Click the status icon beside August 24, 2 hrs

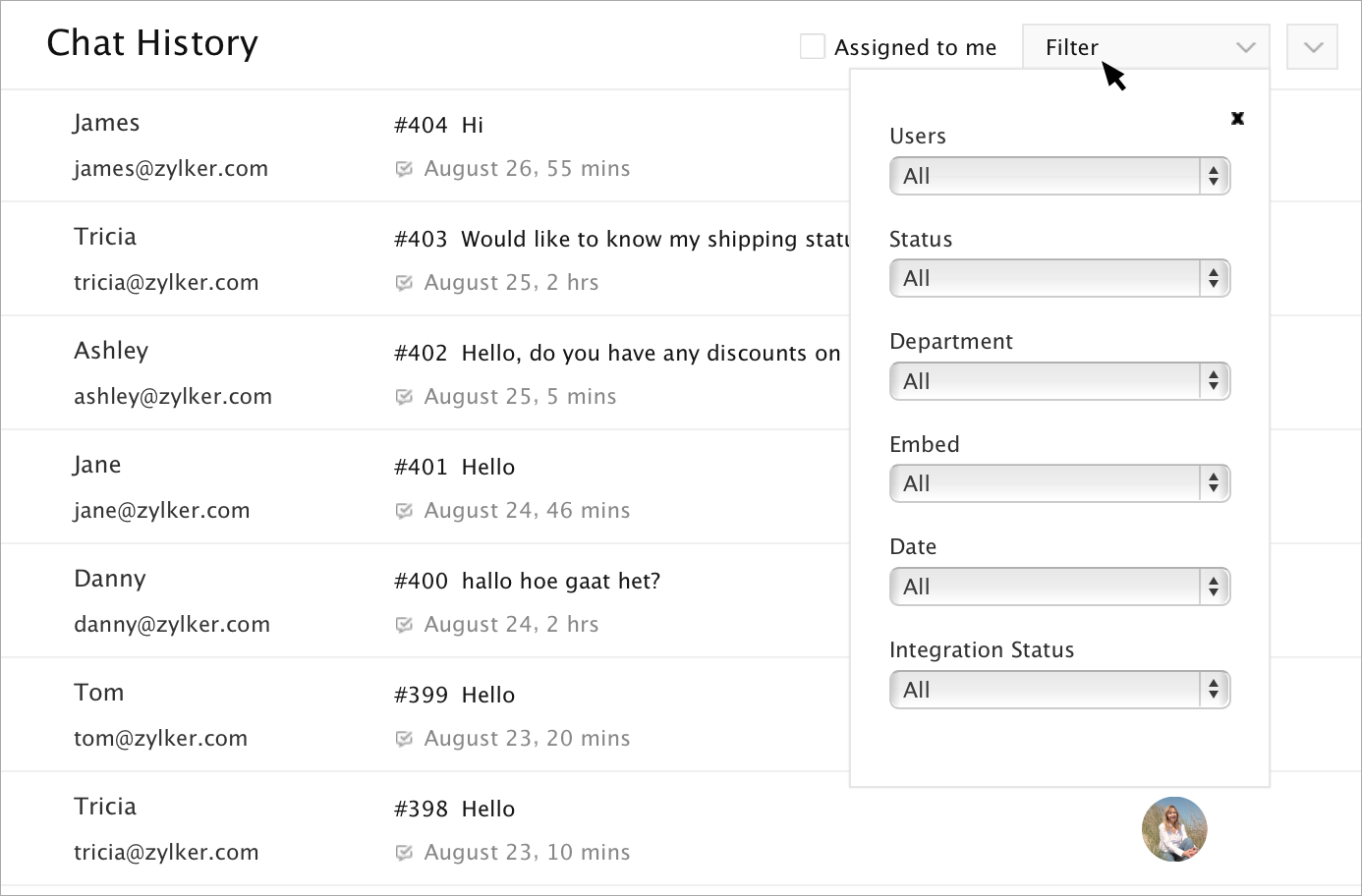pyautogui.click(x=403, y=625)
